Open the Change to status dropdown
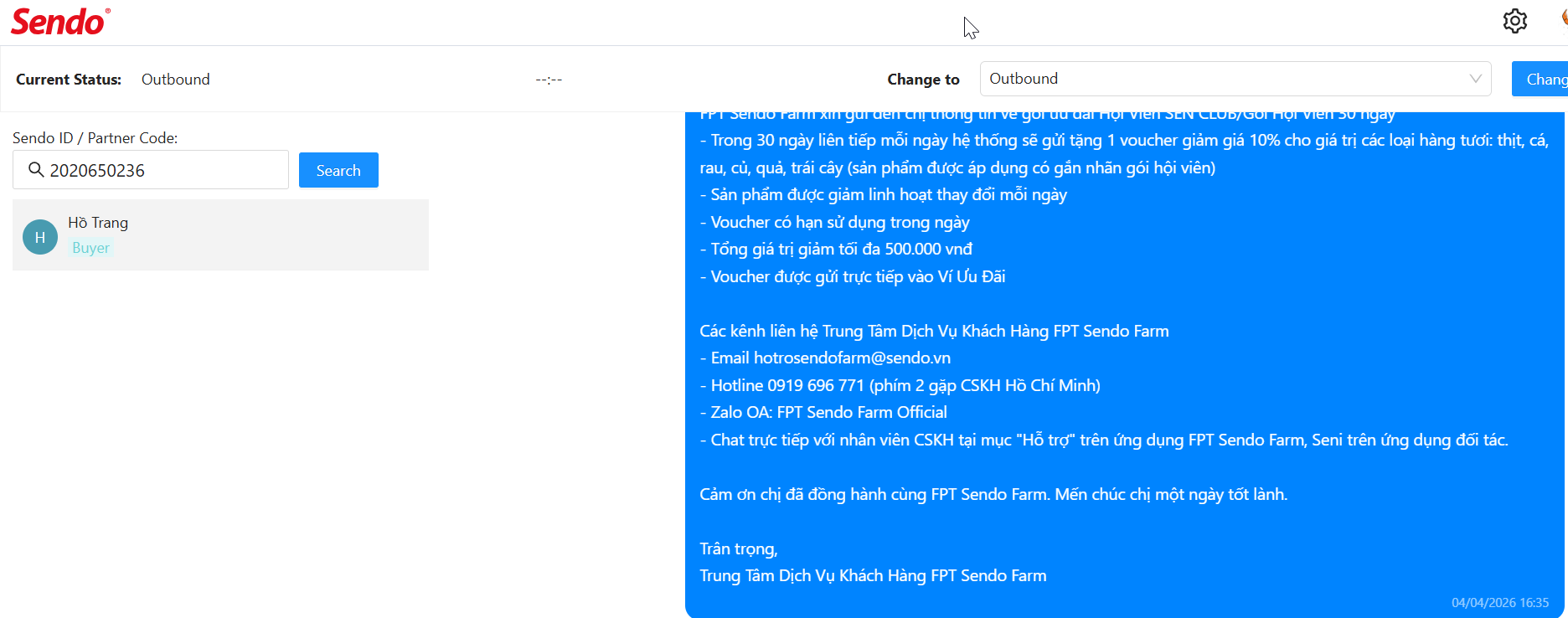This screenshot has width=1568, height=618. click(1235, 79)
